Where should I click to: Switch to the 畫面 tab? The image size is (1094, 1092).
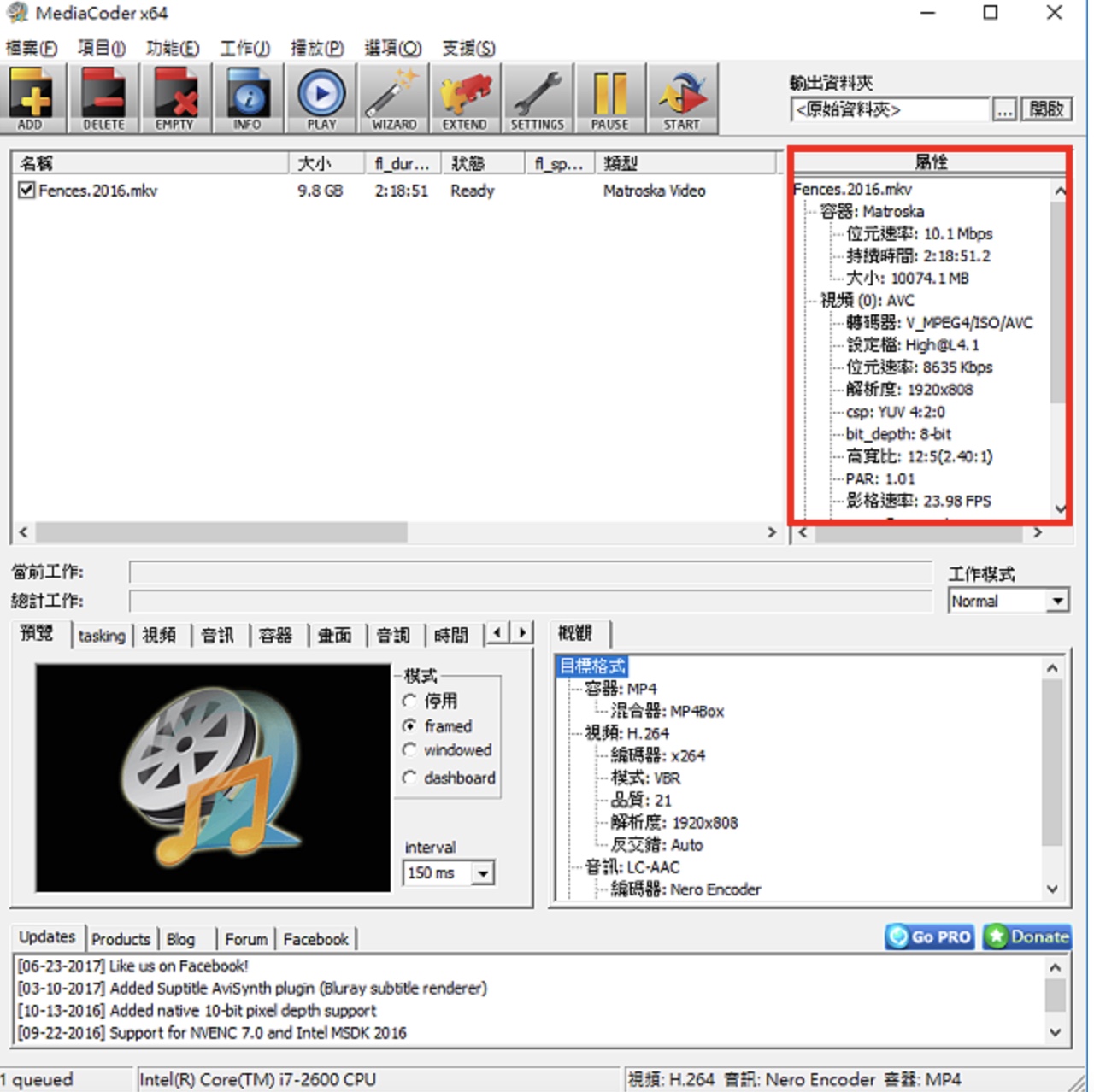pos(334,636)
